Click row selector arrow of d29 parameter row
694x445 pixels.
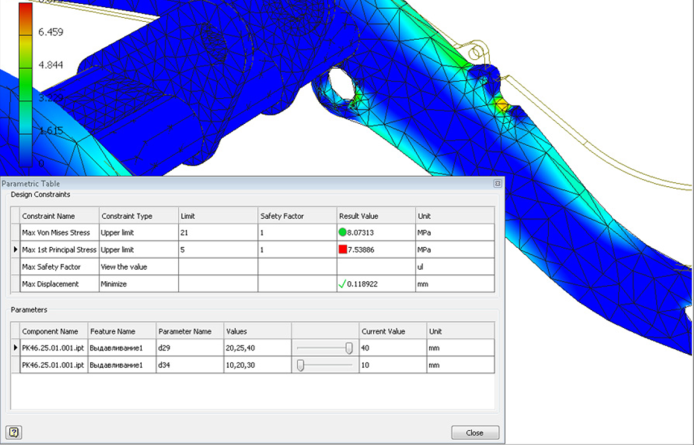[15, 348]
